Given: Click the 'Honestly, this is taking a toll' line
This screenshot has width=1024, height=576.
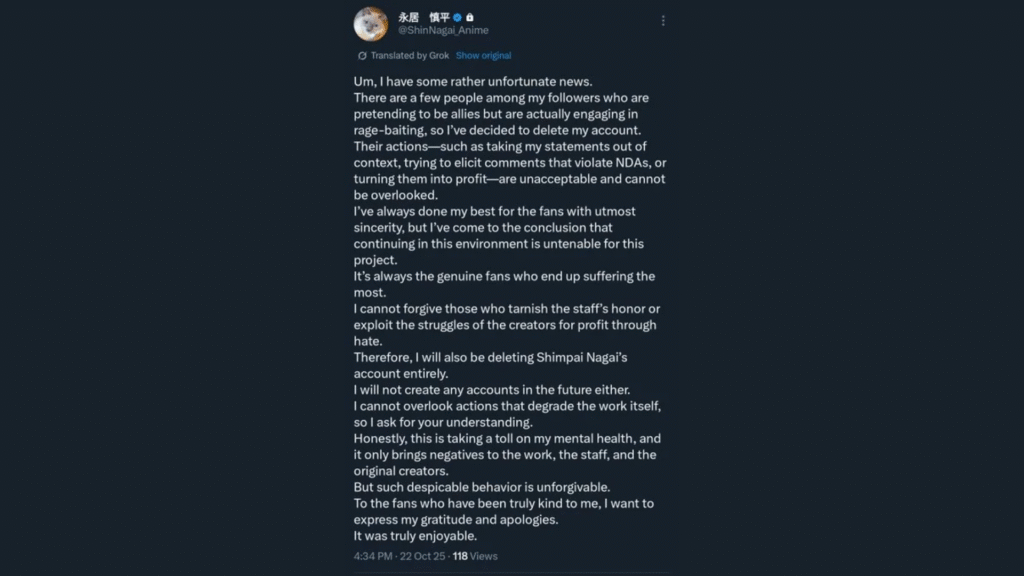Looking at the screenshot, I should (x=507, y=438).
